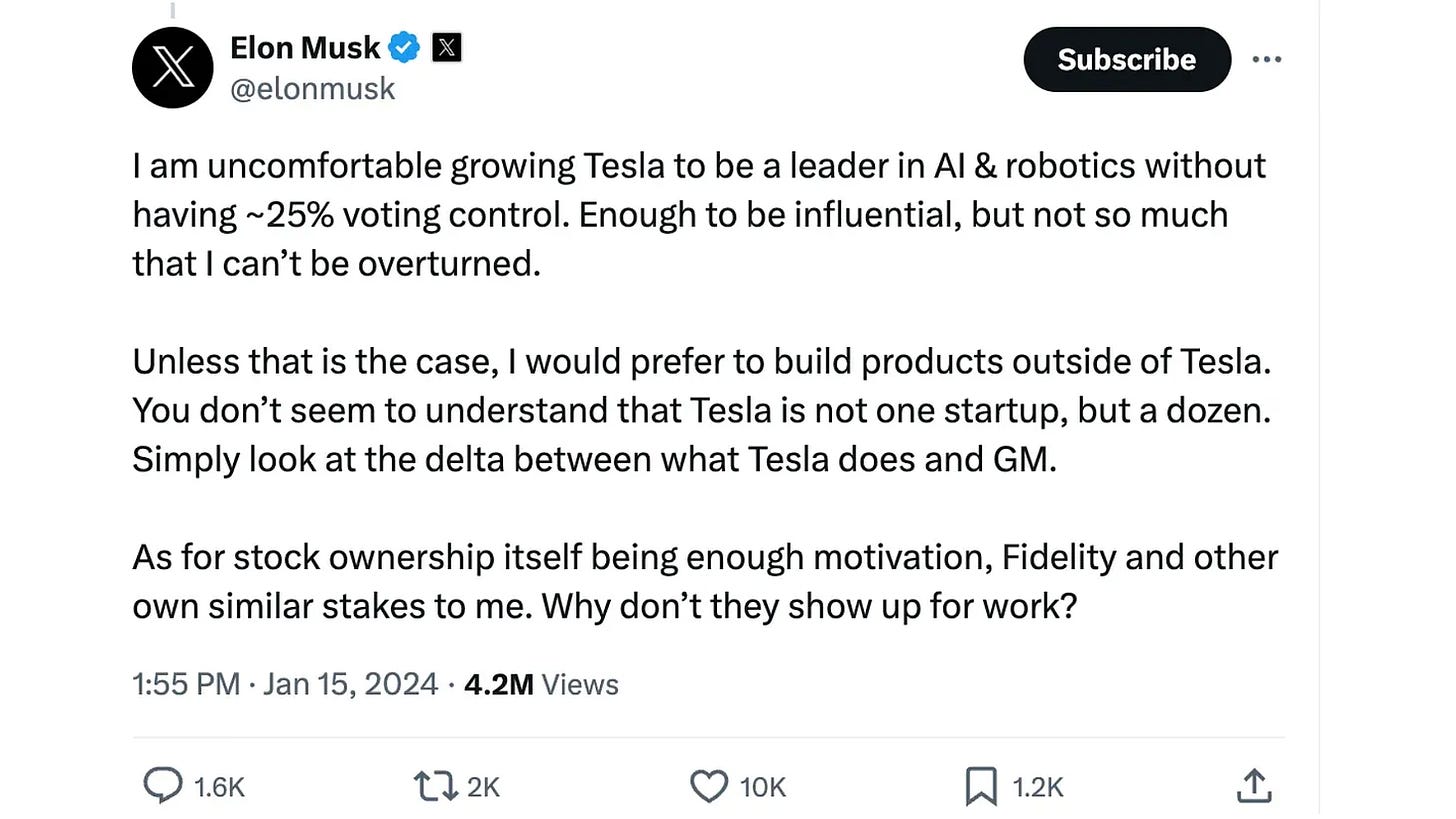Expand the repost options menu
1456x819 pixels.
coord(434,787)
